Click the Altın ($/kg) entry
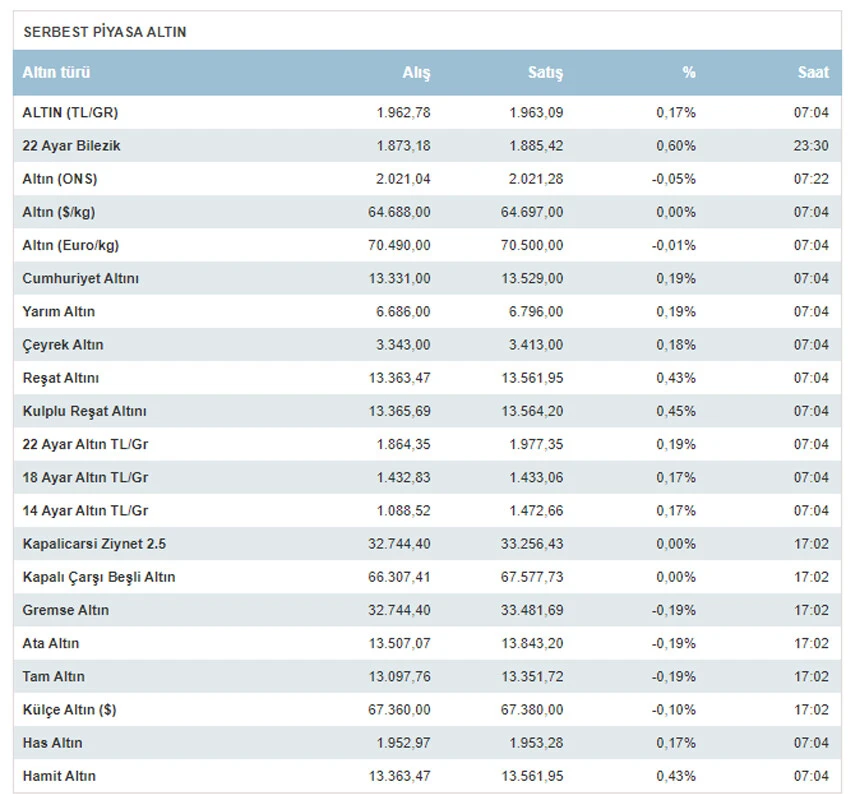 coord(59,212)
